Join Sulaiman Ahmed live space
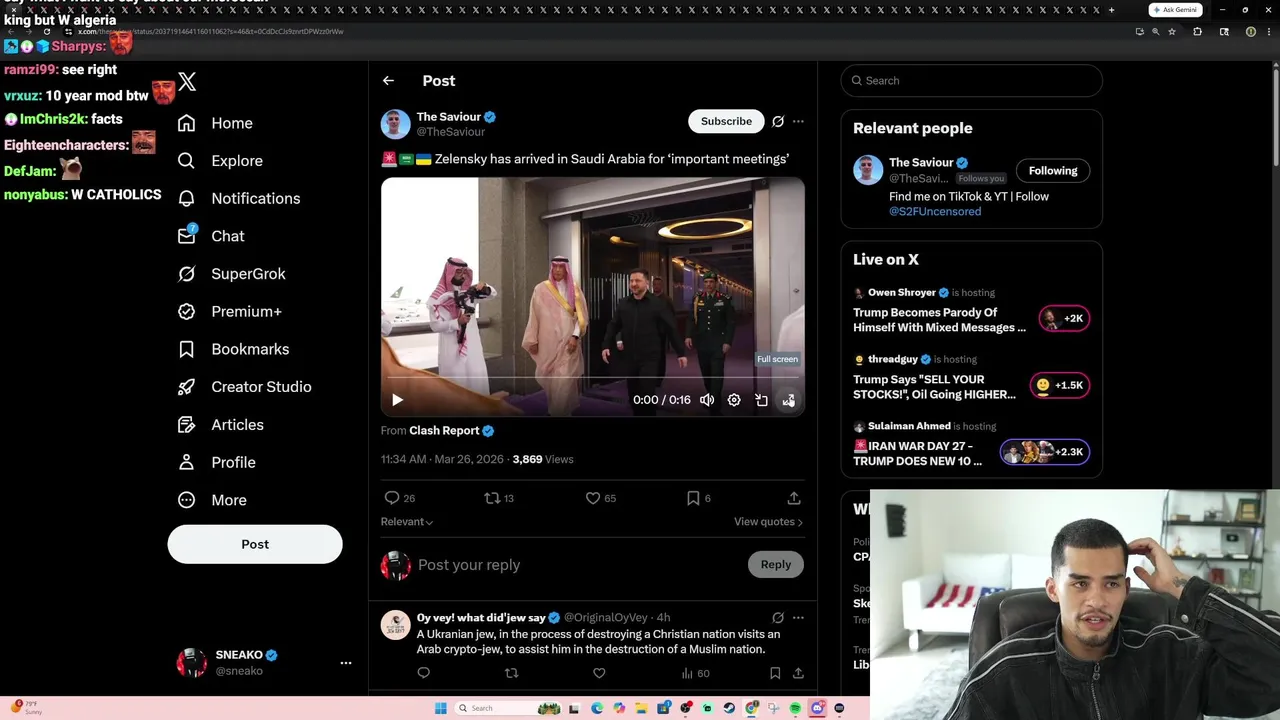 (x=1045, y=452)
